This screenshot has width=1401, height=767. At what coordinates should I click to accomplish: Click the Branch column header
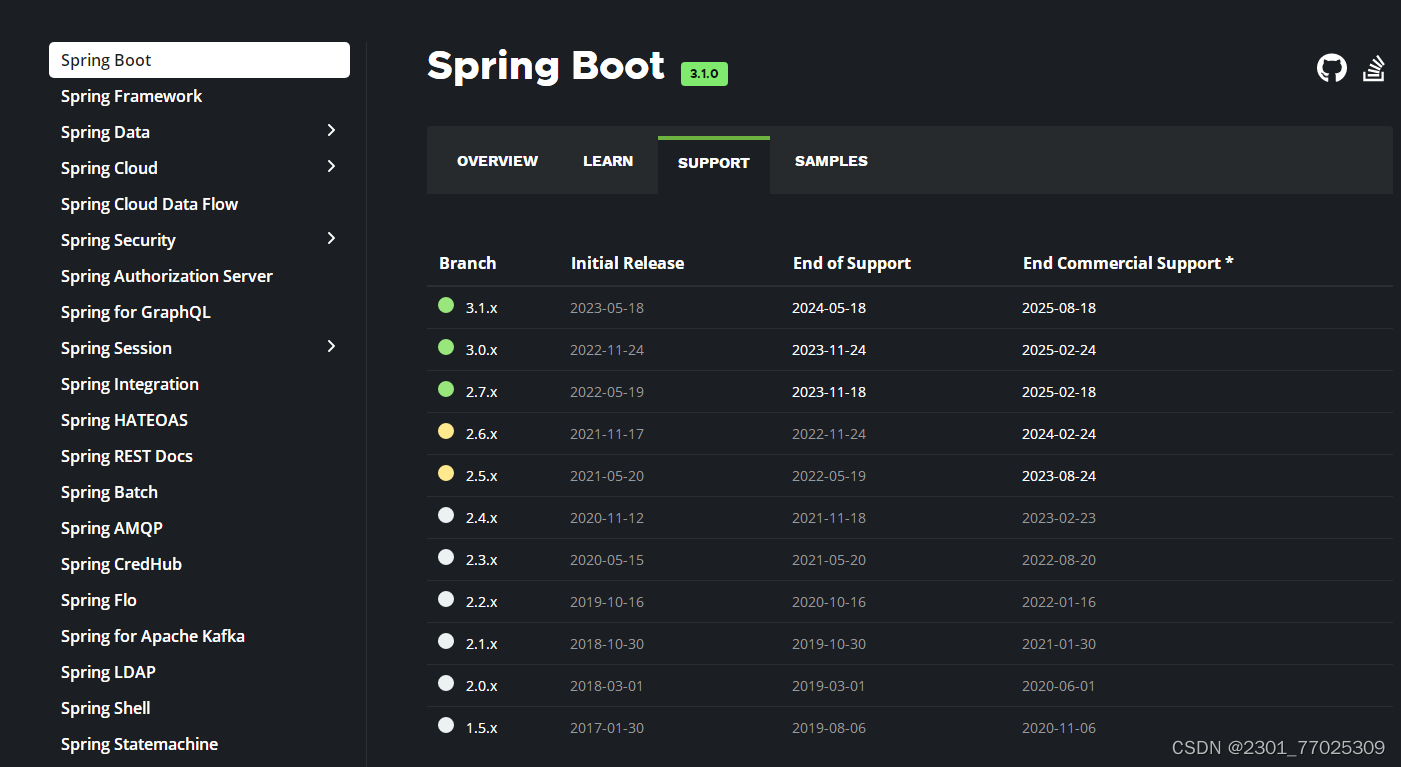(467, 263)
